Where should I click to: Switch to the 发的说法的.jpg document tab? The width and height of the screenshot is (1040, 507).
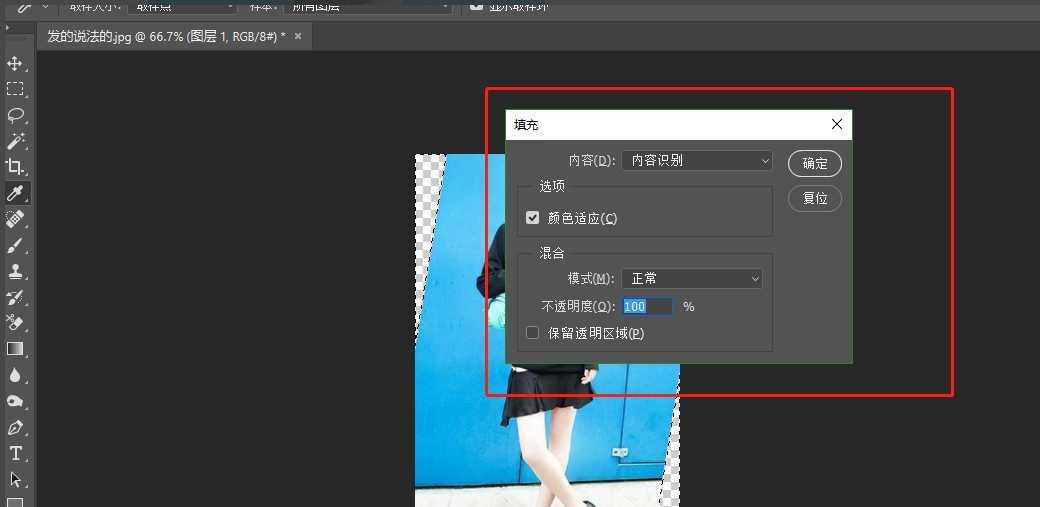(166, 36)
